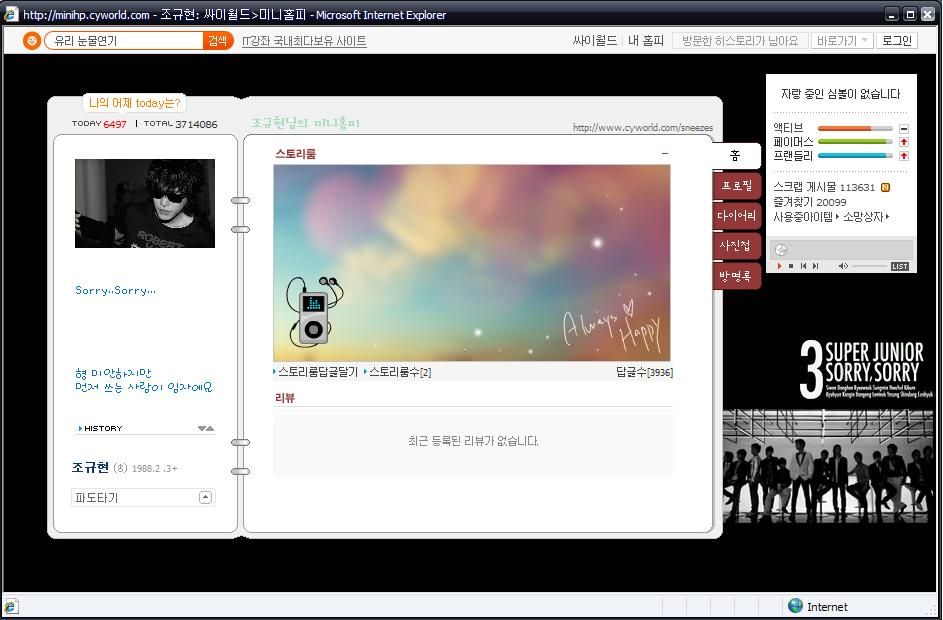Open the 파도타기 dropdown
Screen dimensions: 943x620
tap(143, 497)
